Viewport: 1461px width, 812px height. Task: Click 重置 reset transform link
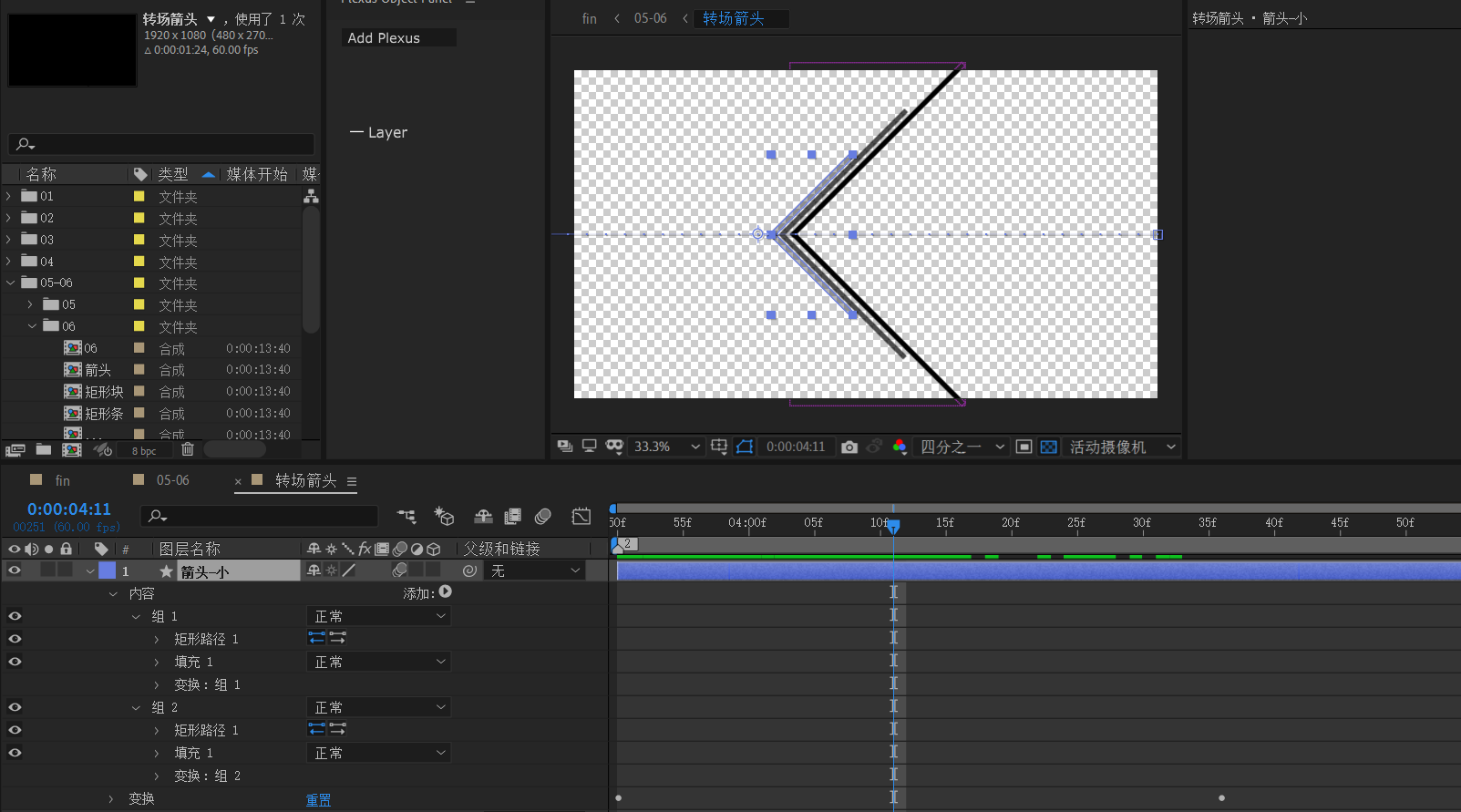[x=318, y=800]
